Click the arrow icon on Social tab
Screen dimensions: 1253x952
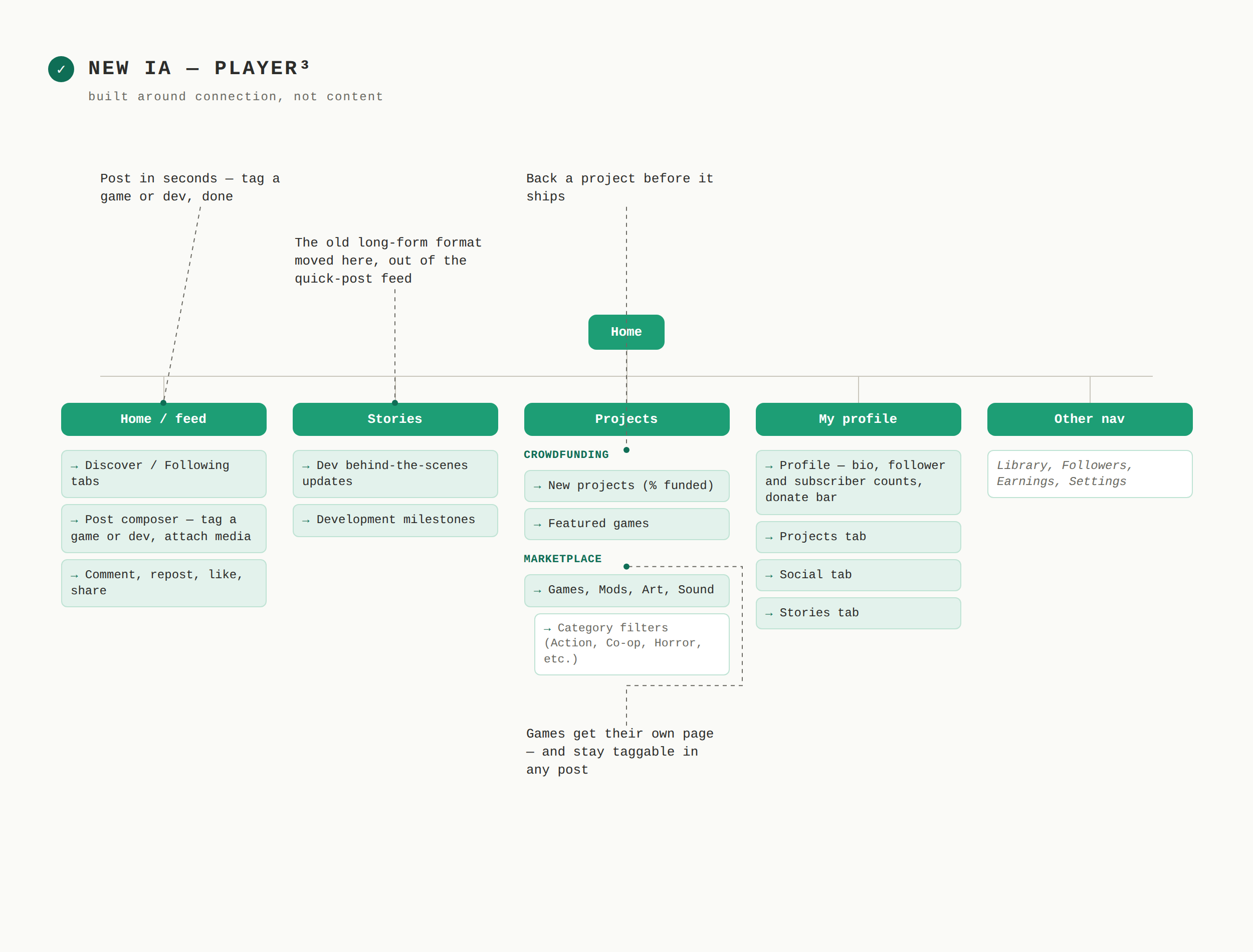point(769,576)
